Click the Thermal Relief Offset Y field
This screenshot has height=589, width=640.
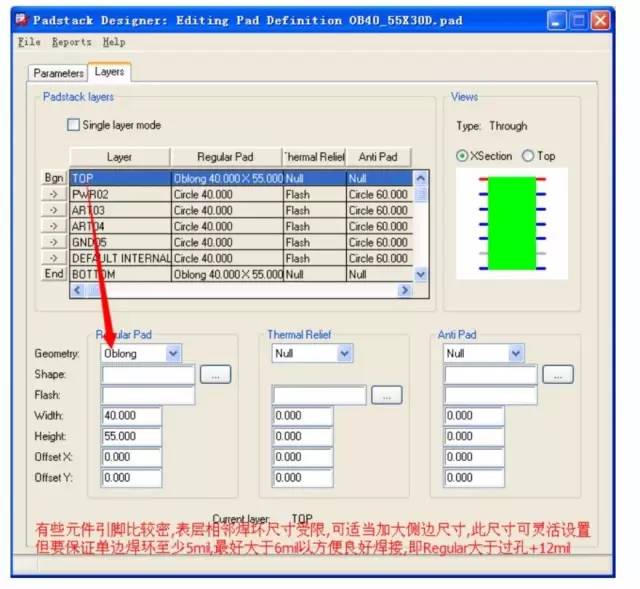pyautogui.click(x=302, y=478)
